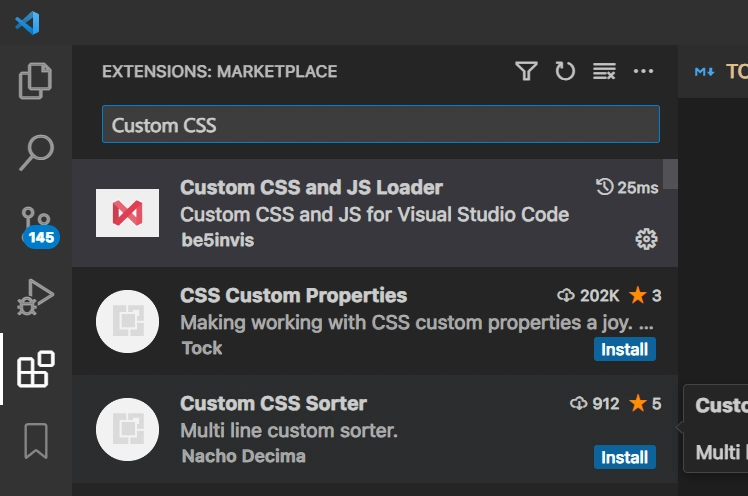Switch to the Markdown editor tab
This screenshot has height=496, width=748.
[x=722, y=71]
